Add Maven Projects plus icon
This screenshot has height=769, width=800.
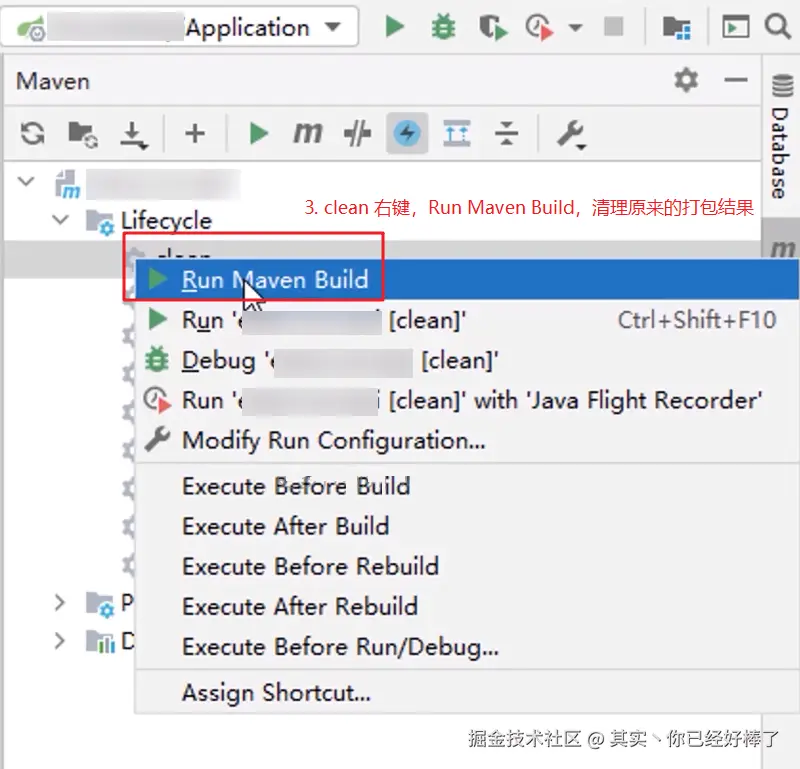point(195,134)
